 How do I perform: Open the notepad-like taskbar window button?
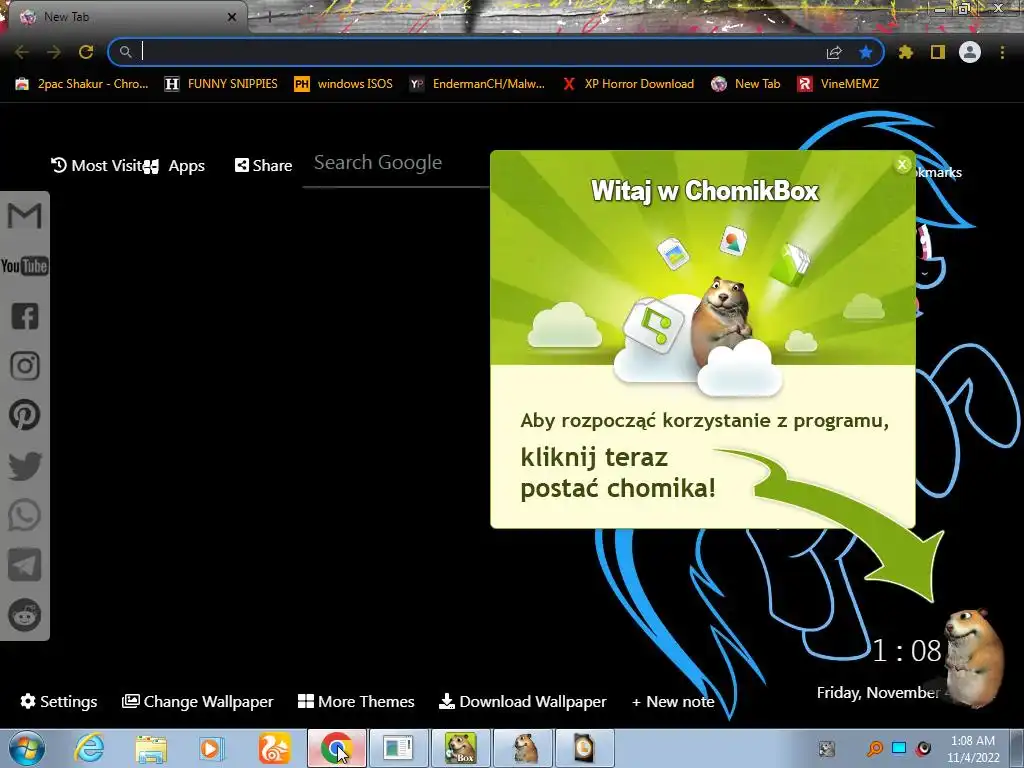(x=398, y=748)
